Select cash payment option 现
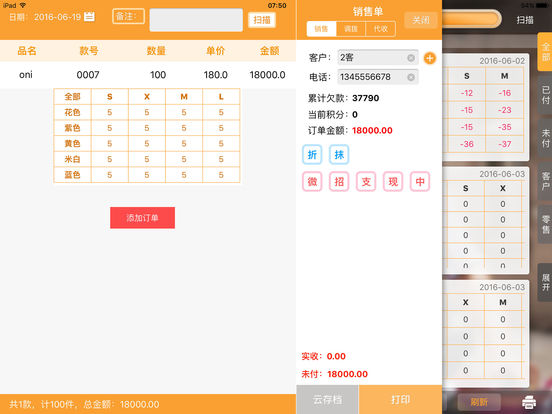Image resolution: width=552 pixels, height=414 pixels. click(393, 182)
